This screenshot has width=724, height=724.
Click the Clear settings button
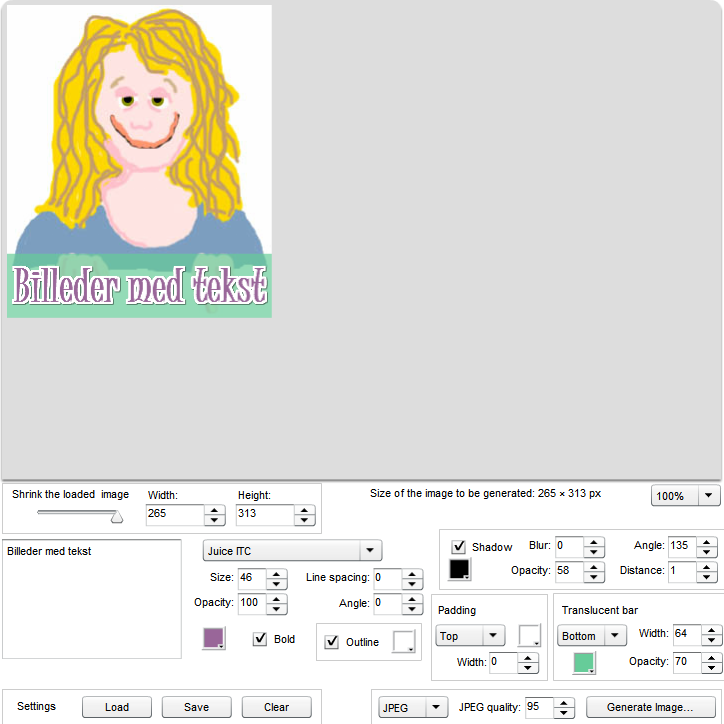coord(277,707)
